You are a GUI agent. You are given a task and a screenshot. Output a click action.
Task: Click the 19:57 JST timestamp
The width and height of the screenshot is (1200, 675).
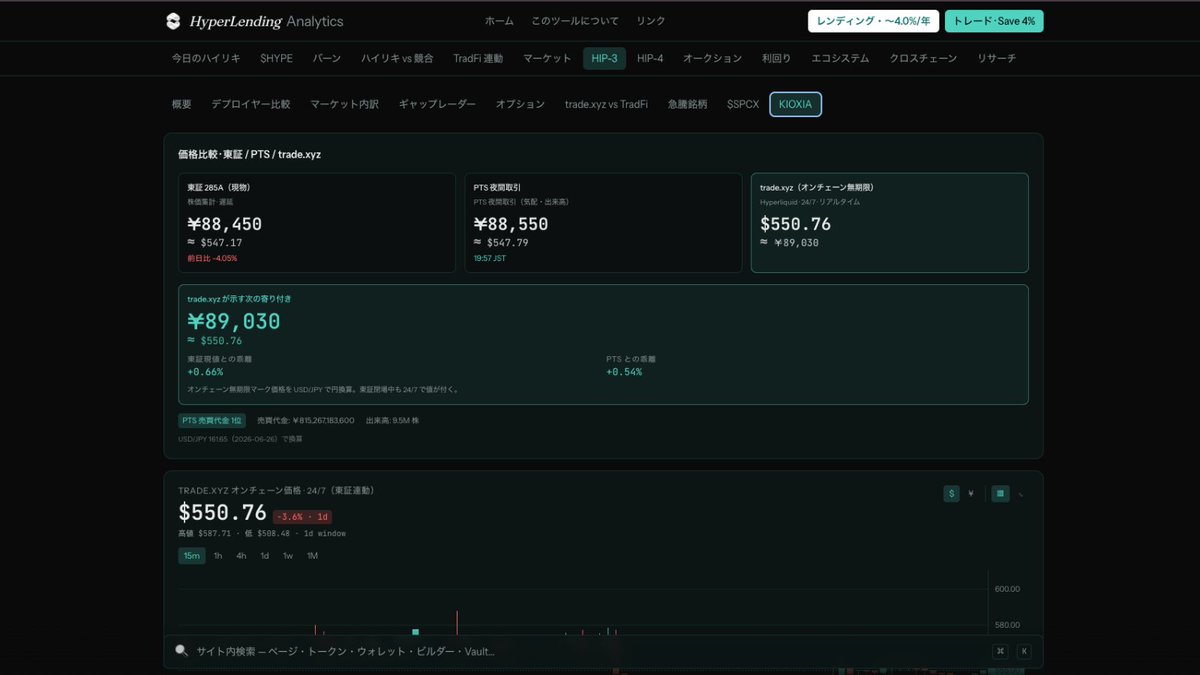point(492,258)
